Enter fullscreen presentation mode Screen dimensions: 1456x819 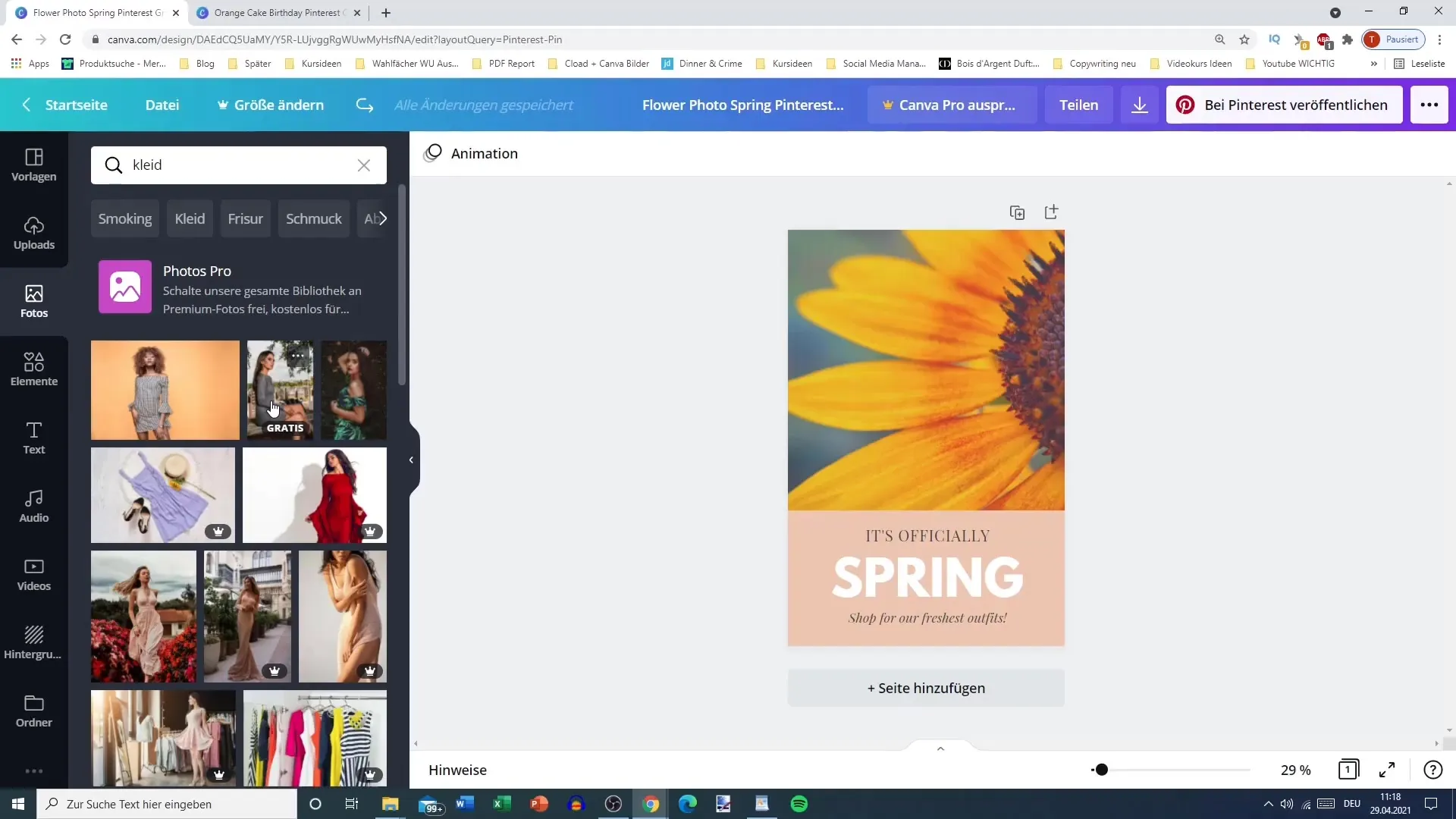click(1387, 770)
